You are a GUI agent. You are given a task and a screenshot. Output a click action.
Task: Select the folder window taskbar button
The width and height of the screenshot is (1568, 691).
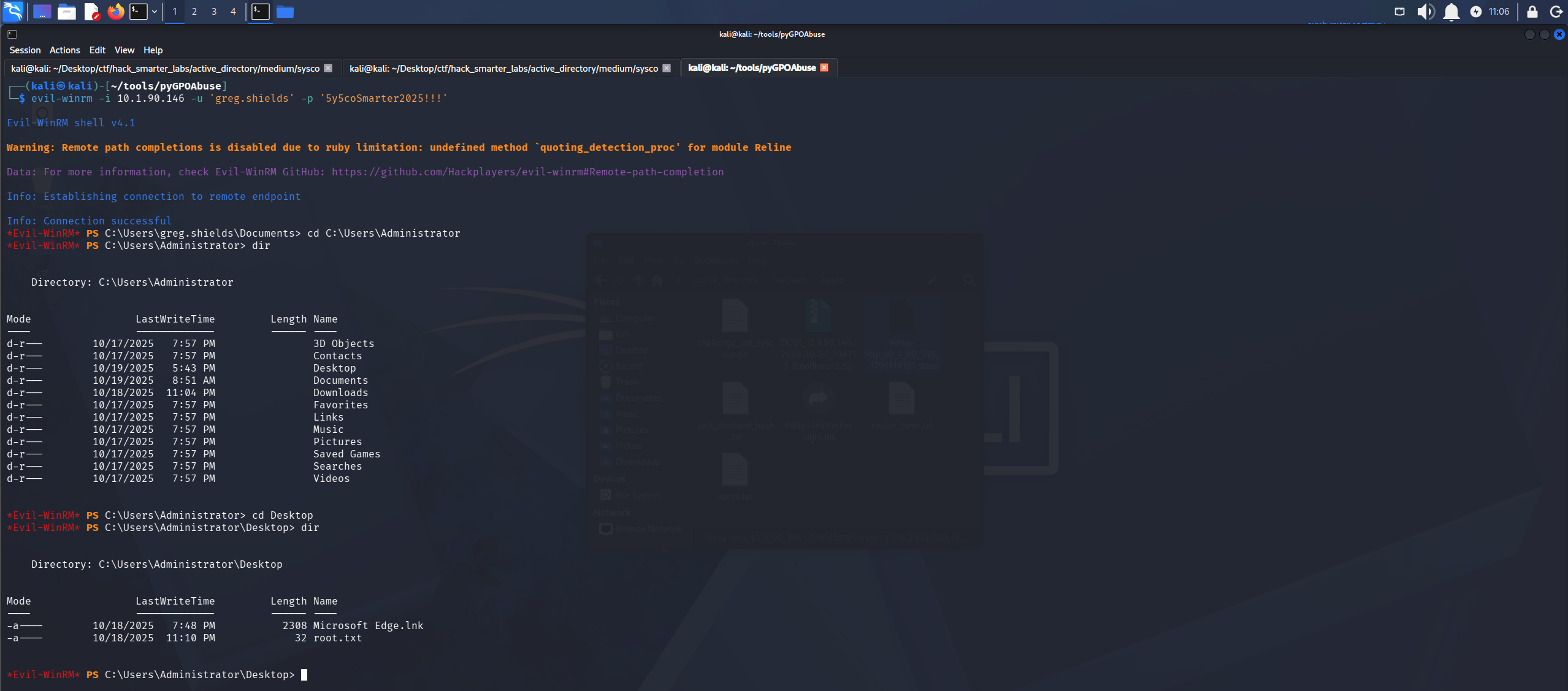[285, 12]
